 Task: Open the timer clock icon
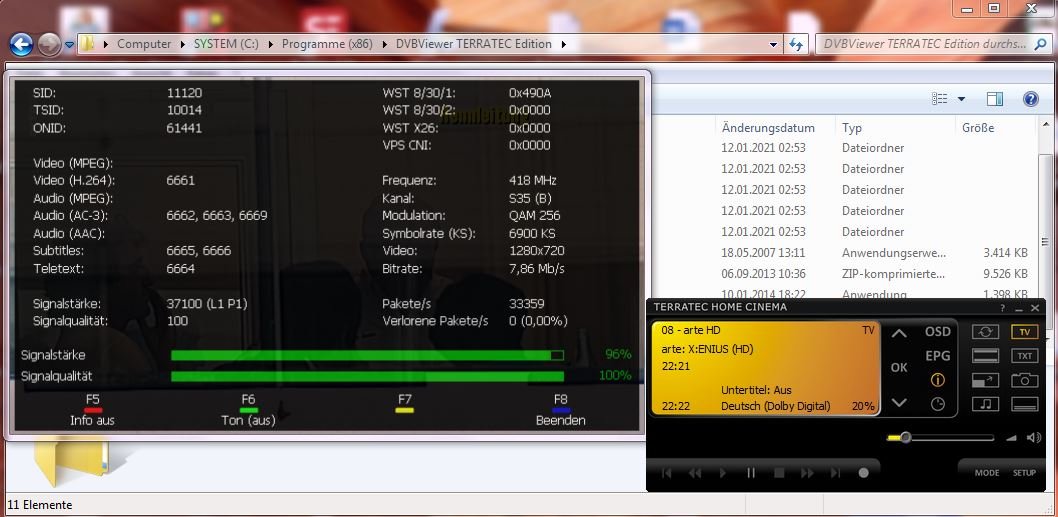click(x=937, y=404)
